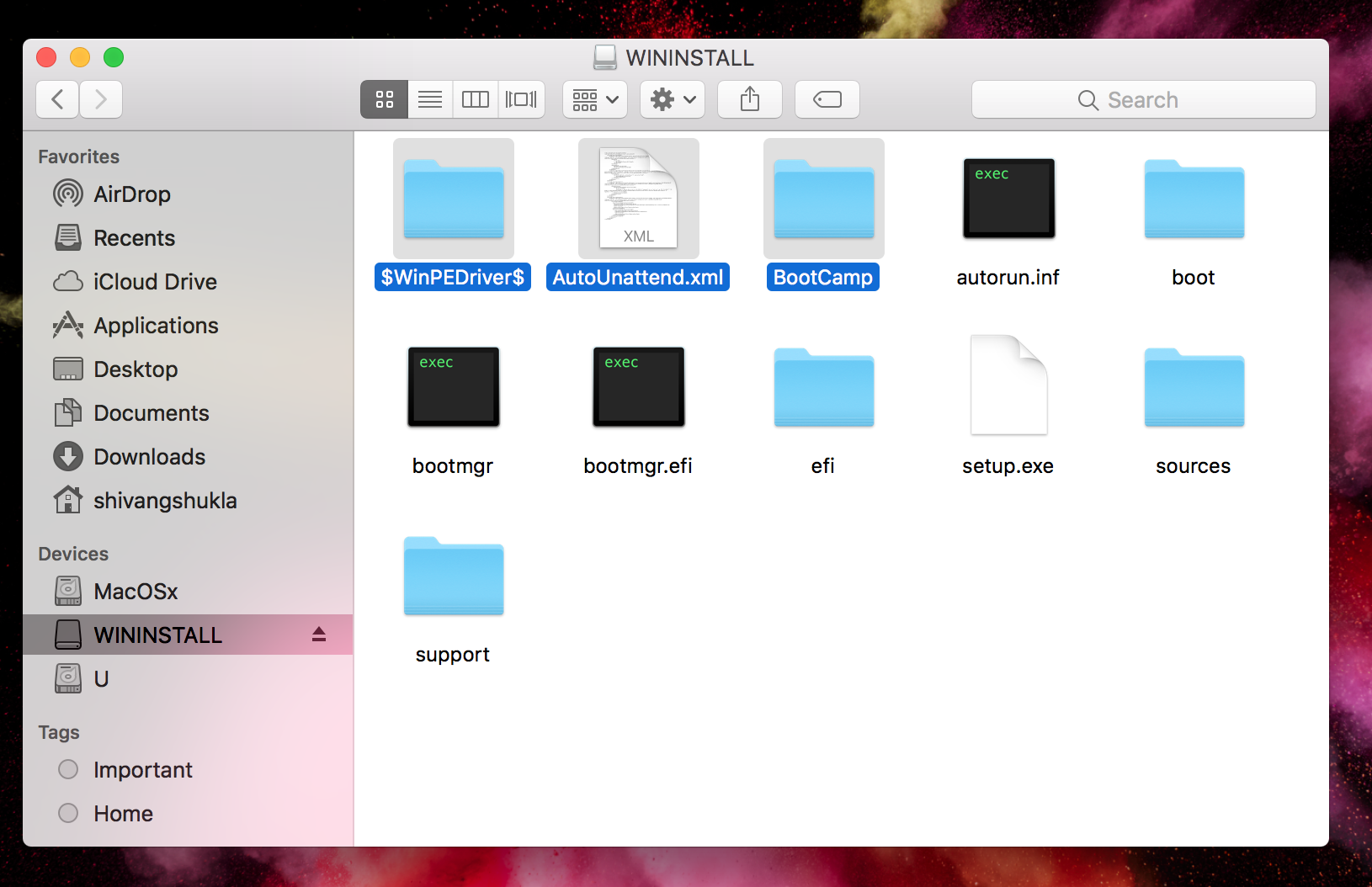Go forward to the next folder
This screenshot has width=1372, height=887.
(x=101, y=99)
